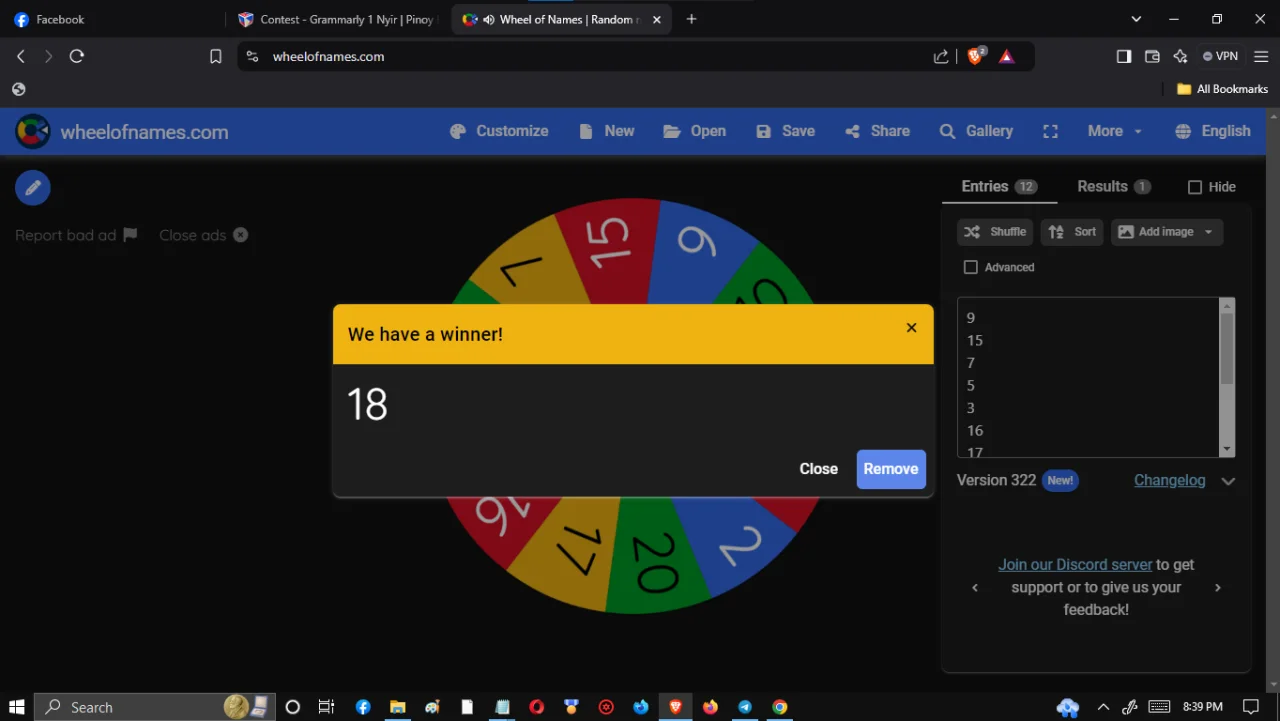This screenshot has height=721, width=1280.
Task: Open Brave Leo AI assistant icon
Action: pos(1180,57)
